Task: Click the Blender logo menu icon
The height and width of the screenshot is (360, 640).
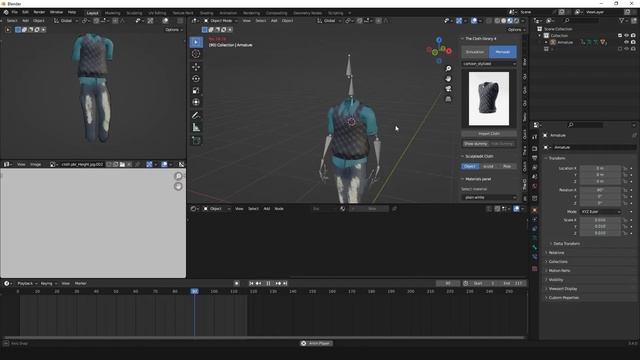Action: click(6, 12)
